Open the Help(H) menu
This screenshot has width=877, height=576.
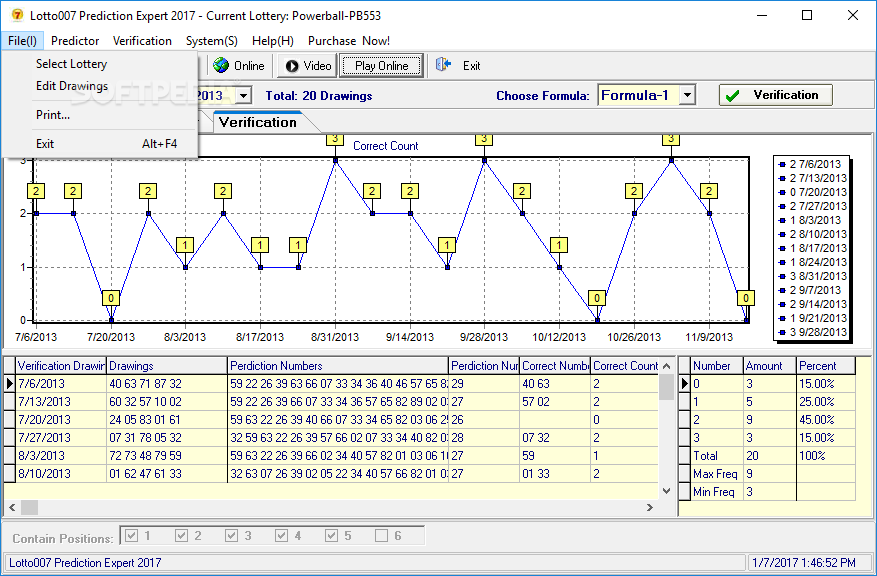[272, 41]
